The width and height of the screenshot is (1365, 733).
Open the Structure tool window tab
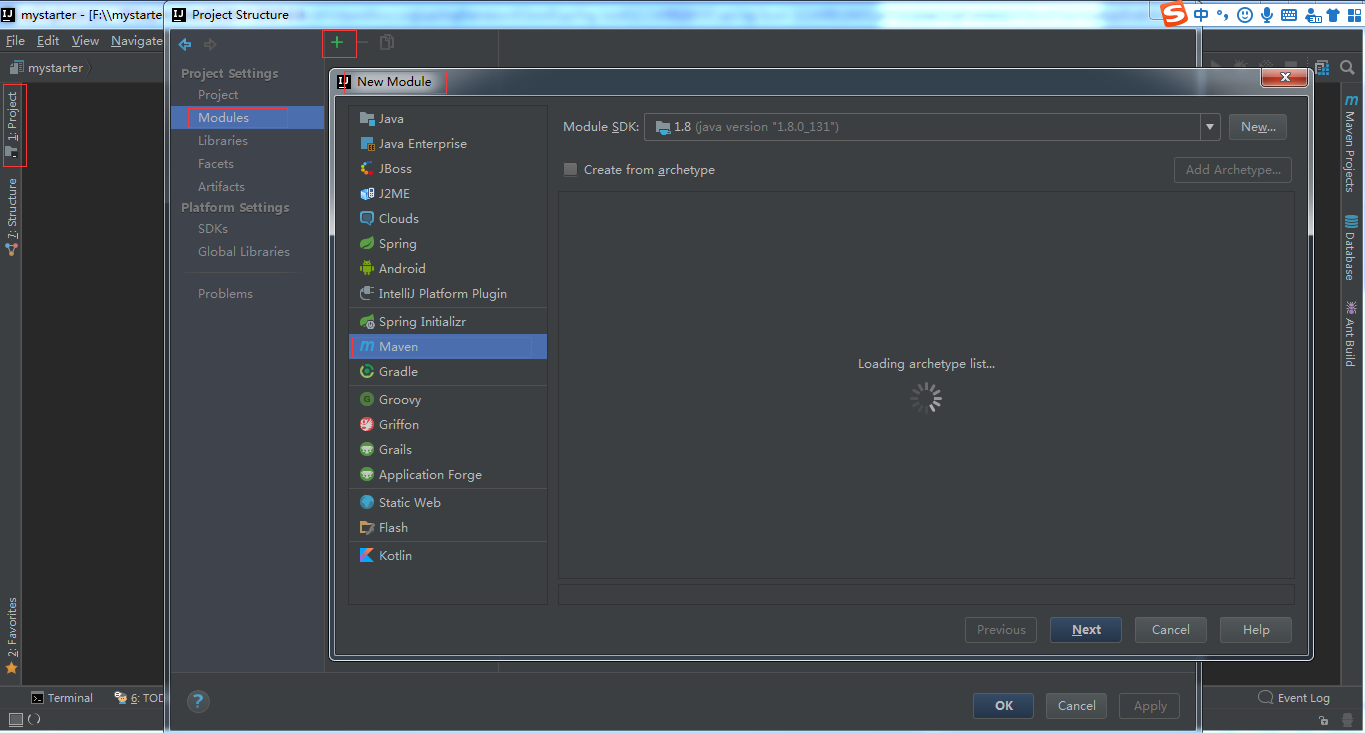[12, 216]
